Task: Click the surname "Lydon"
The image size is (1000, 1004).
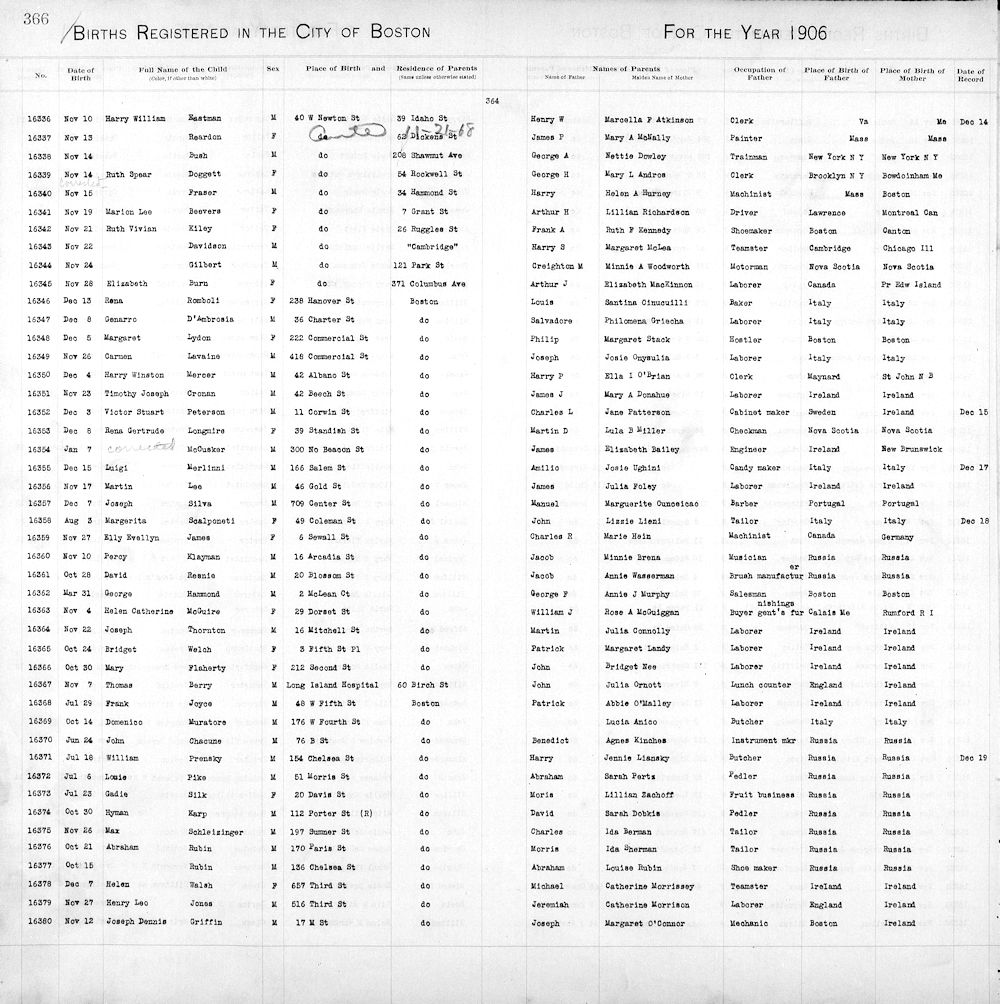Action: 199,338
